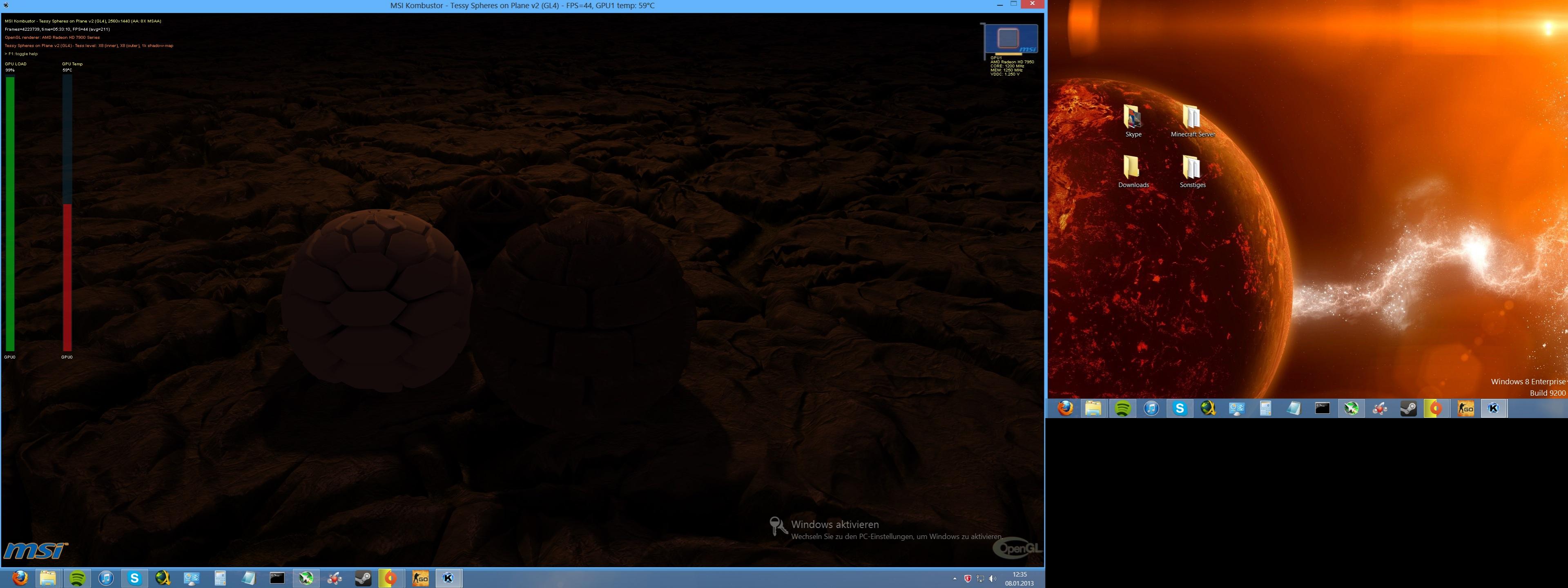Screen dimensions: 1568x588
Task: Open the Counter-Strike GO icon on the clock's taskbar
Action: click(x=420, y=578)
